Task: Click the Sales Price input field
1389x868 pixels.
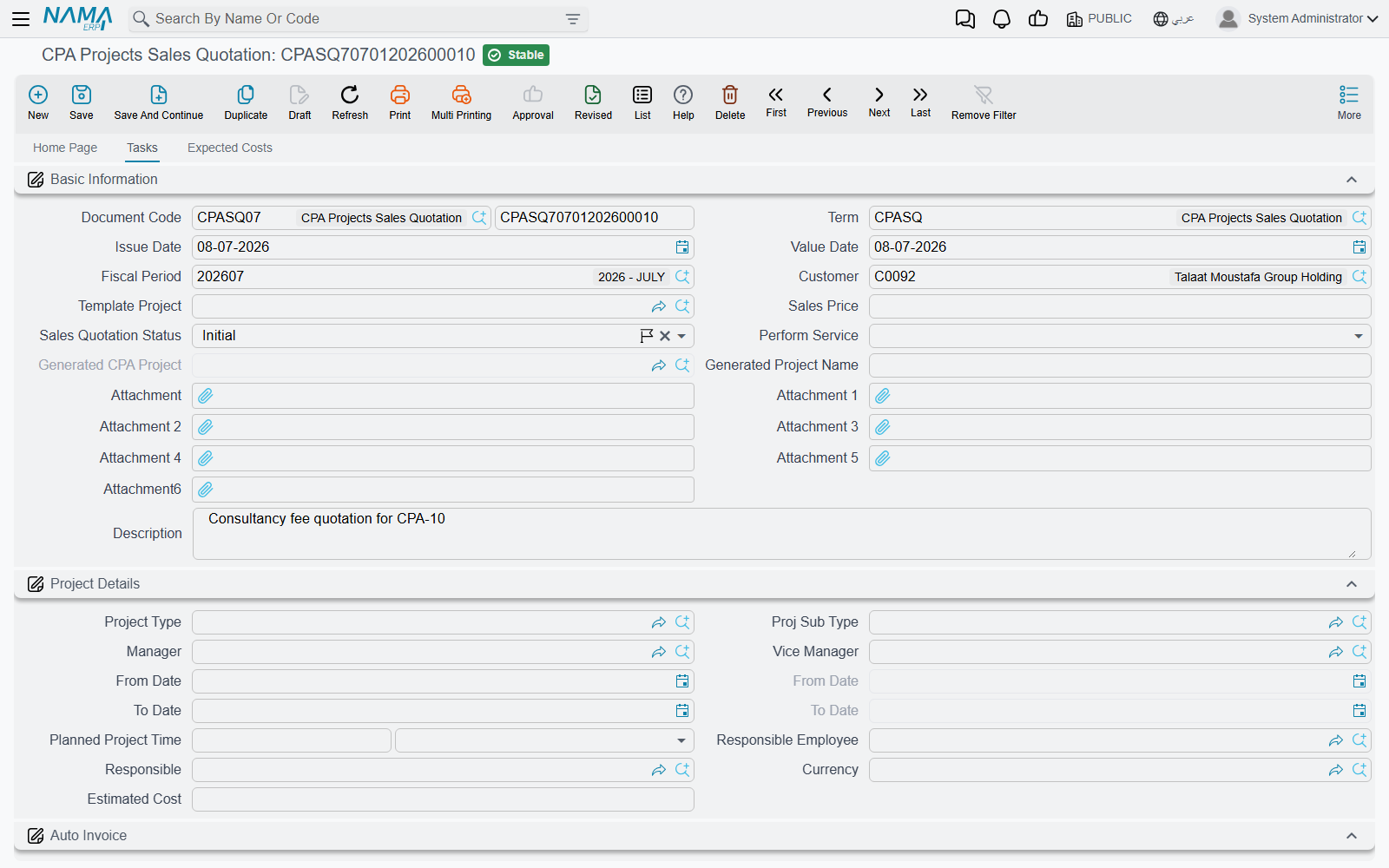Action: coord(1120,306)
